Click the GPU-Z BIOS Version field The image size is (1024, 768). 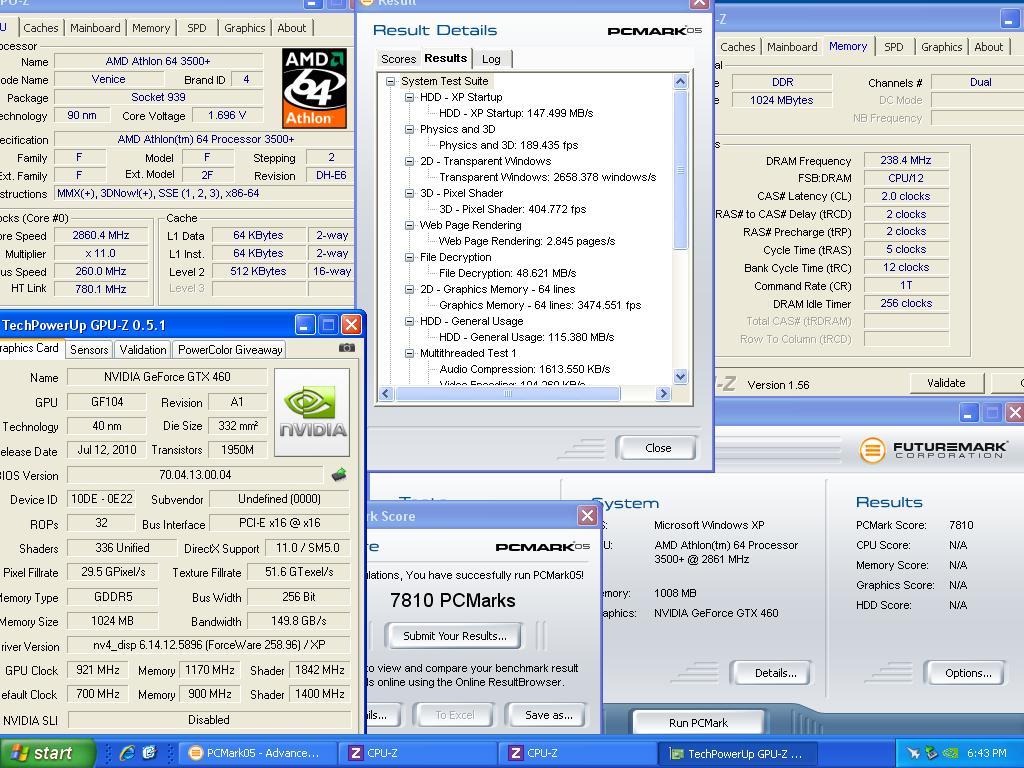tap(195, 475)
